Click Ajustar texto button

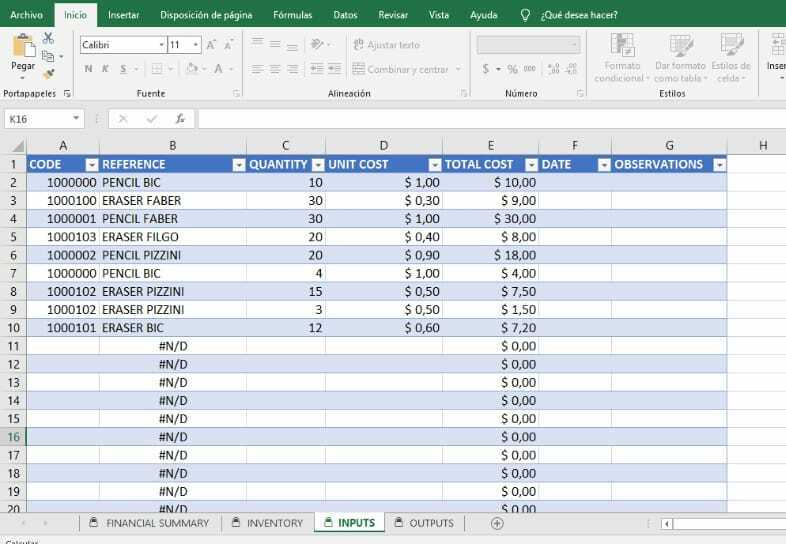[386, 45]
